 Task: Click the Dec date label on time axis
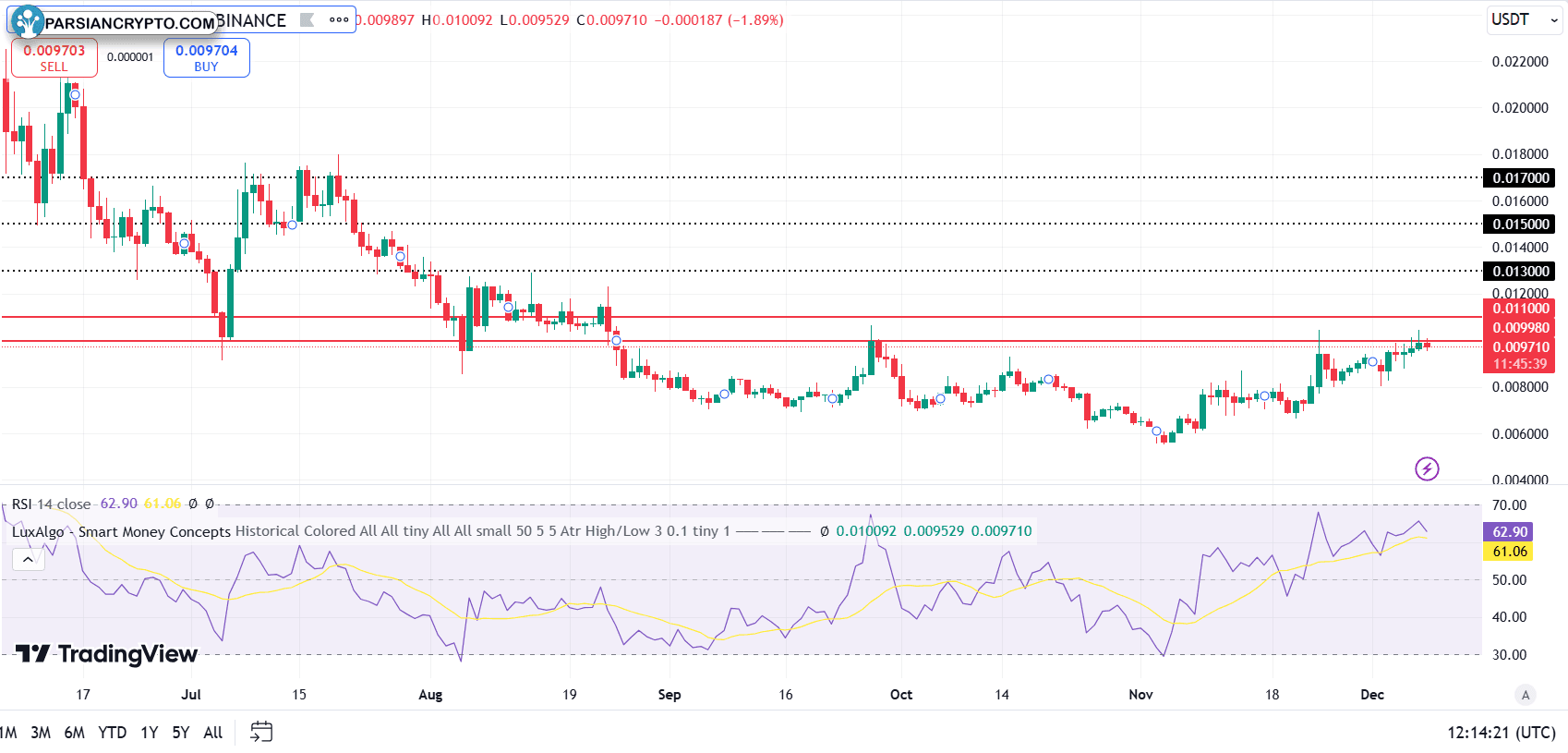point(1372,695)
